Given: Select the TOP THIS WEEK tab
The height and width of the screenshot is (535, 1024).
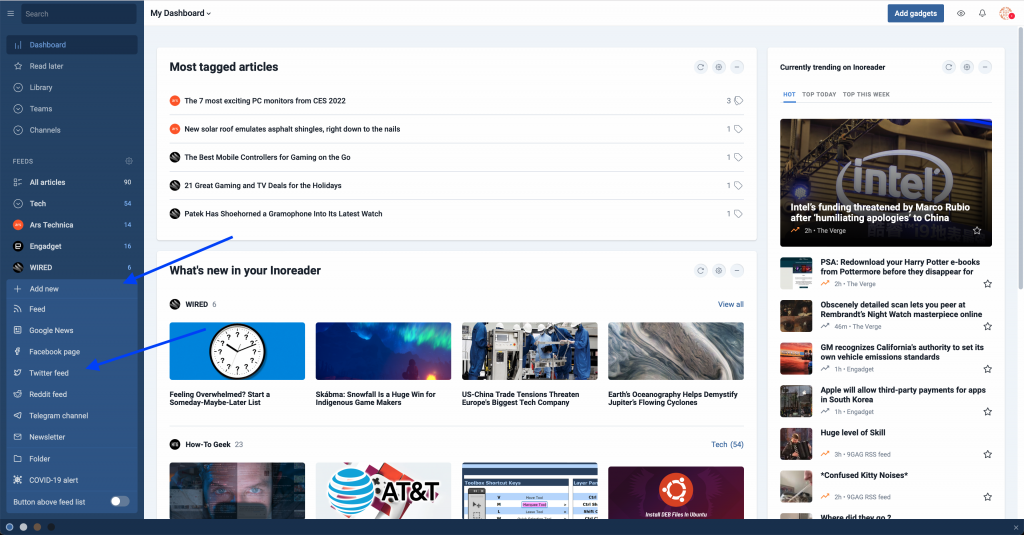Looking at the screenshot, I should (866, 95).
